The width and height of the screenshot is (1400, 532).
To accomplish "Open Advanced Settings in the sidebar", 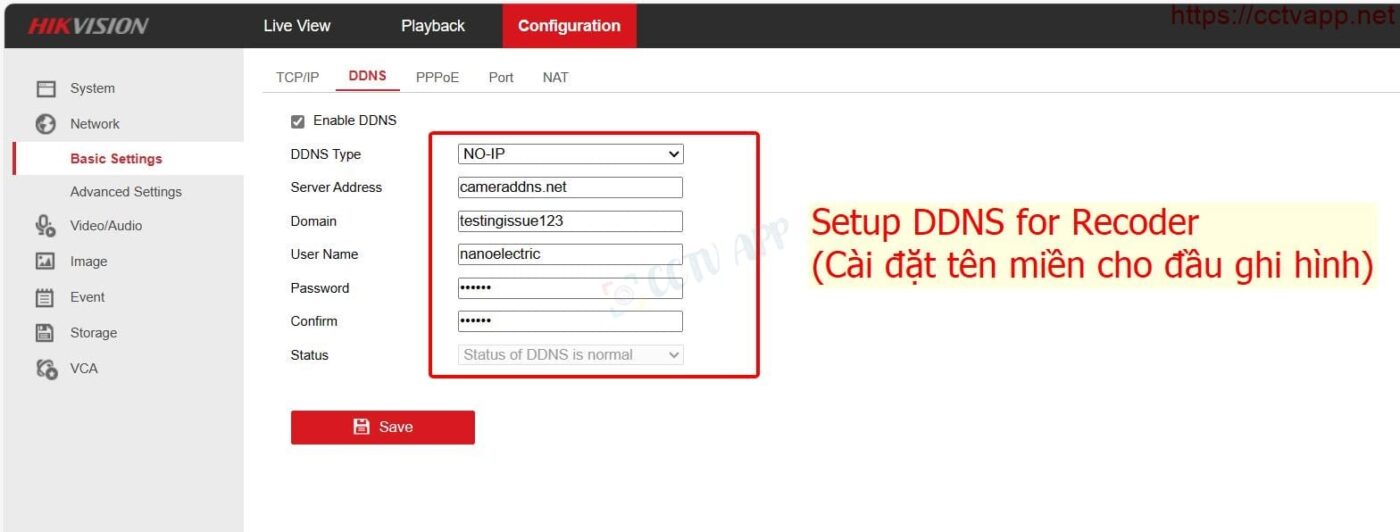I will click(126, 192).
